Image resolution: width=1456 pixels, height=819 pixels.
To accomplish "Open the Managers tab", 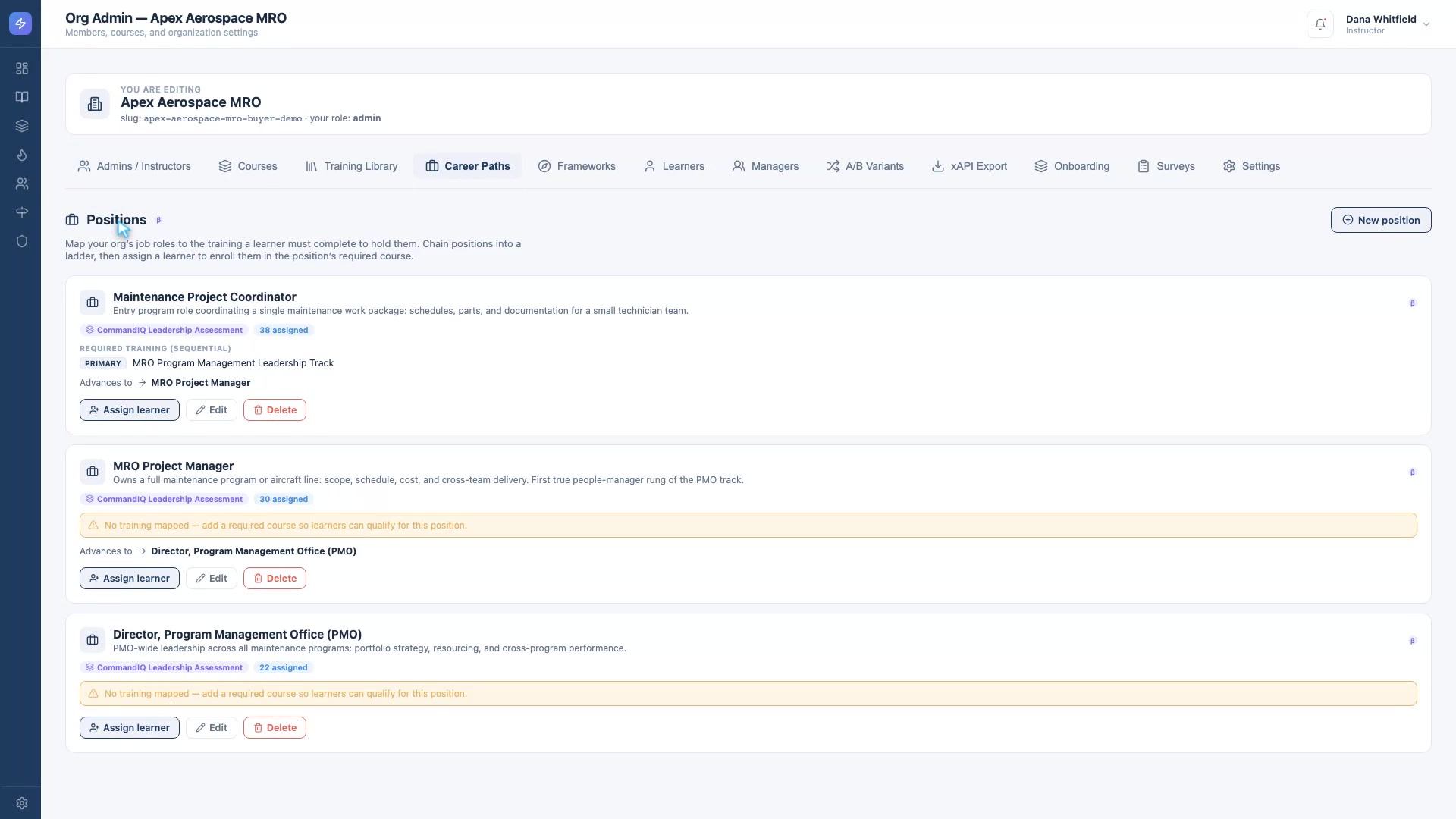I will click(765, 166).
